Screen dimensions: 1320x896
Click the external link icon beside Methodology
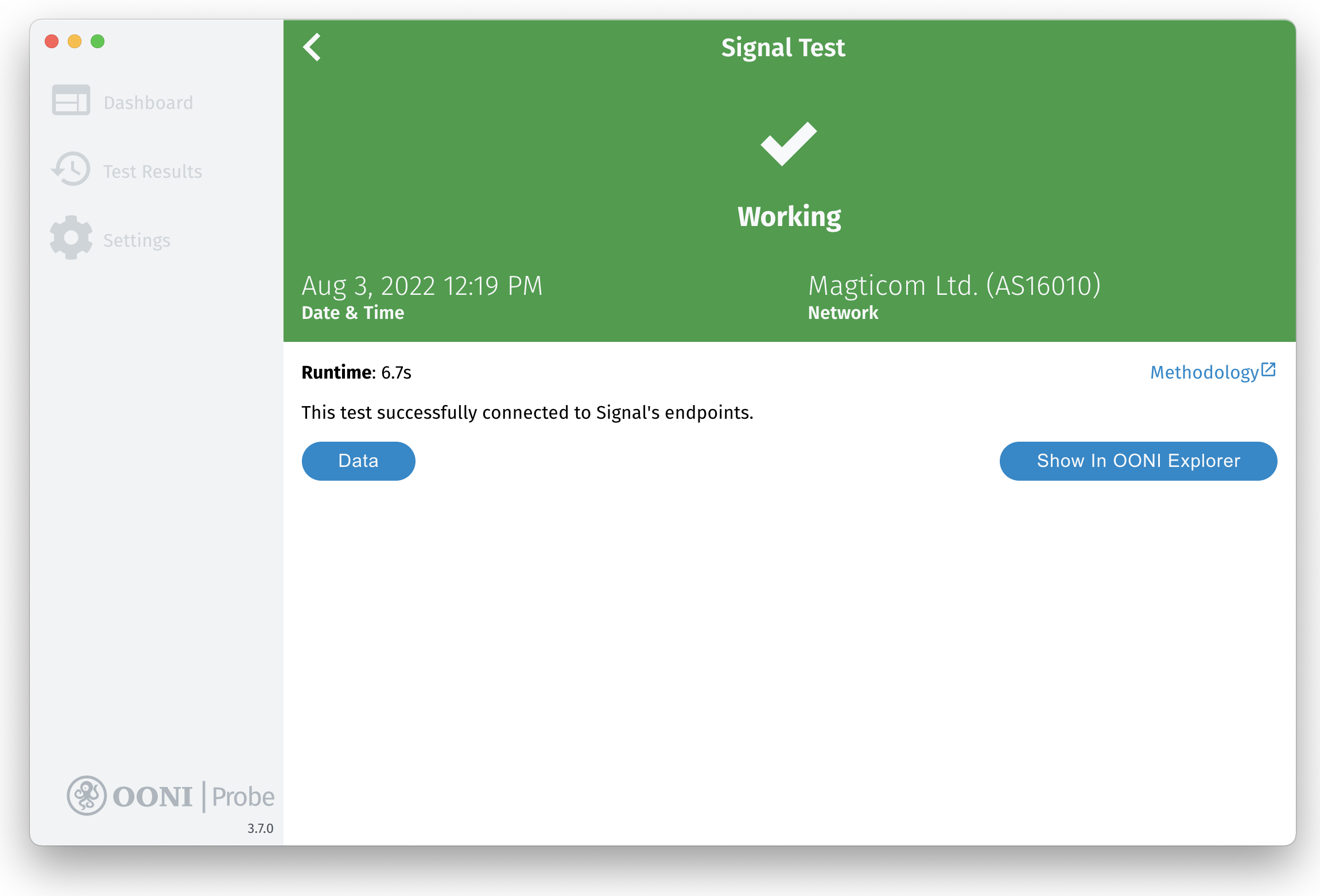click(x=1268, y=369)
